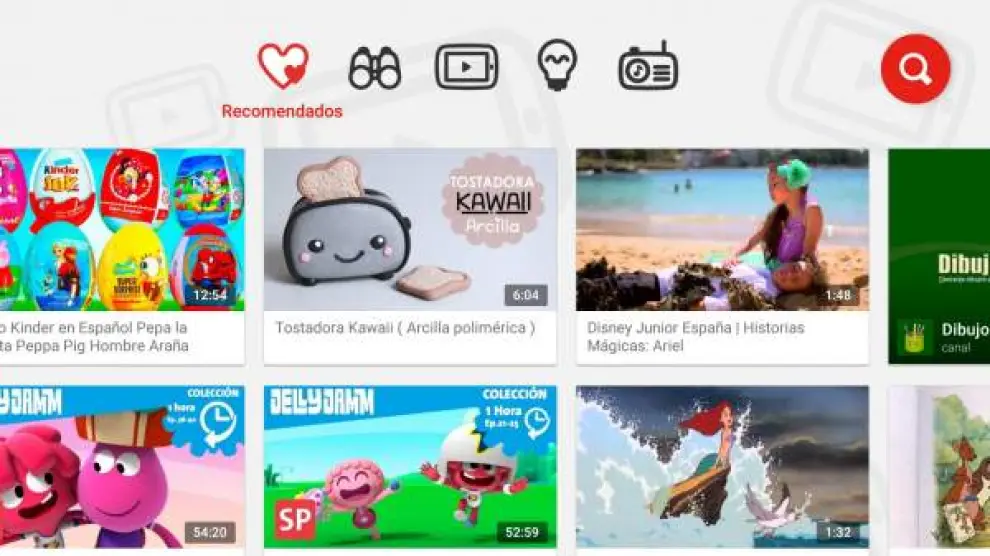Click the SP badge on Jelly Jamm video
This screenshot has width=990, height=556.
[x=295, y=519]
